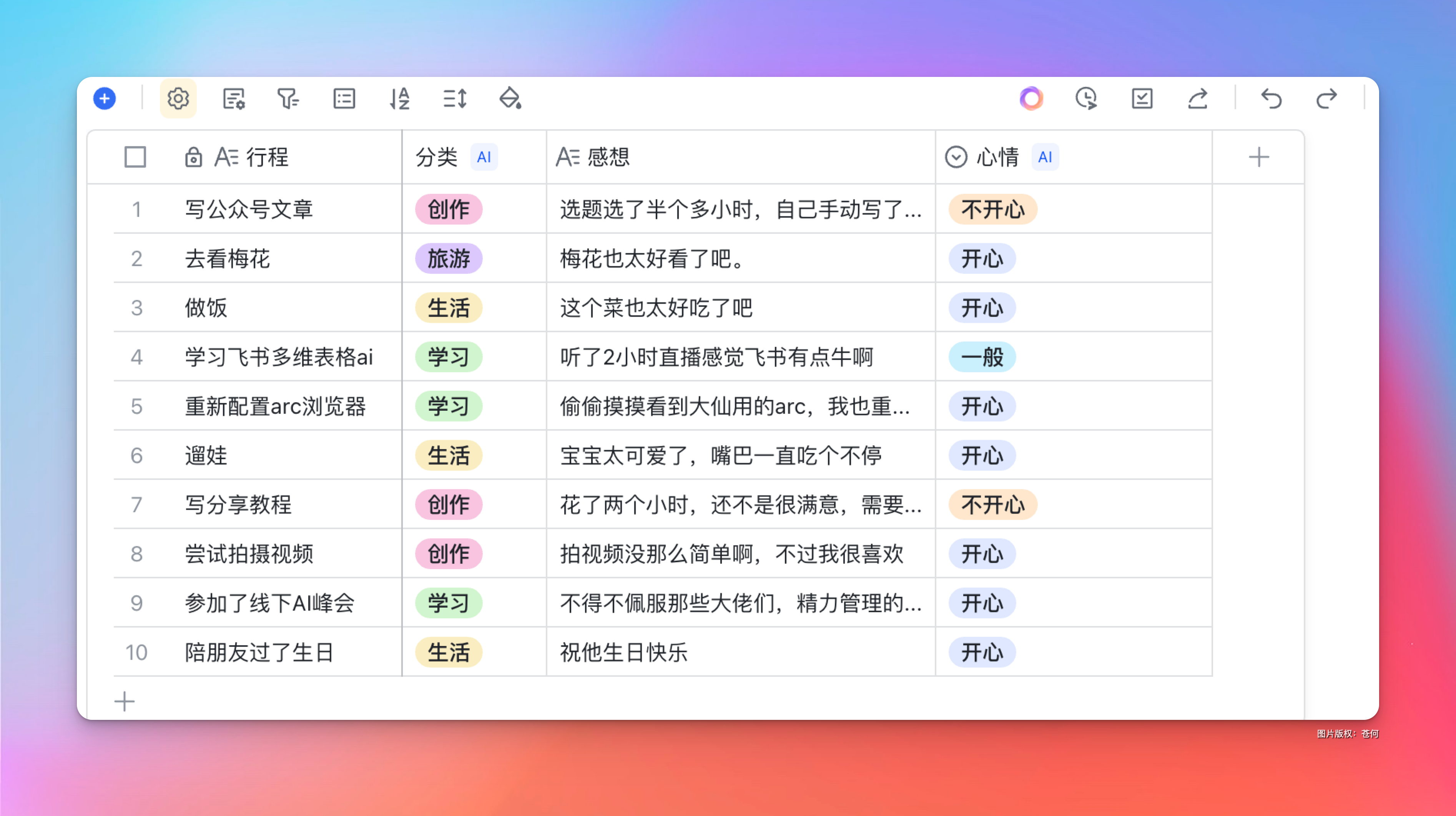The image size is (1456, 816).
Task: Open the fill color bucket tool
Action: [510, 98]
